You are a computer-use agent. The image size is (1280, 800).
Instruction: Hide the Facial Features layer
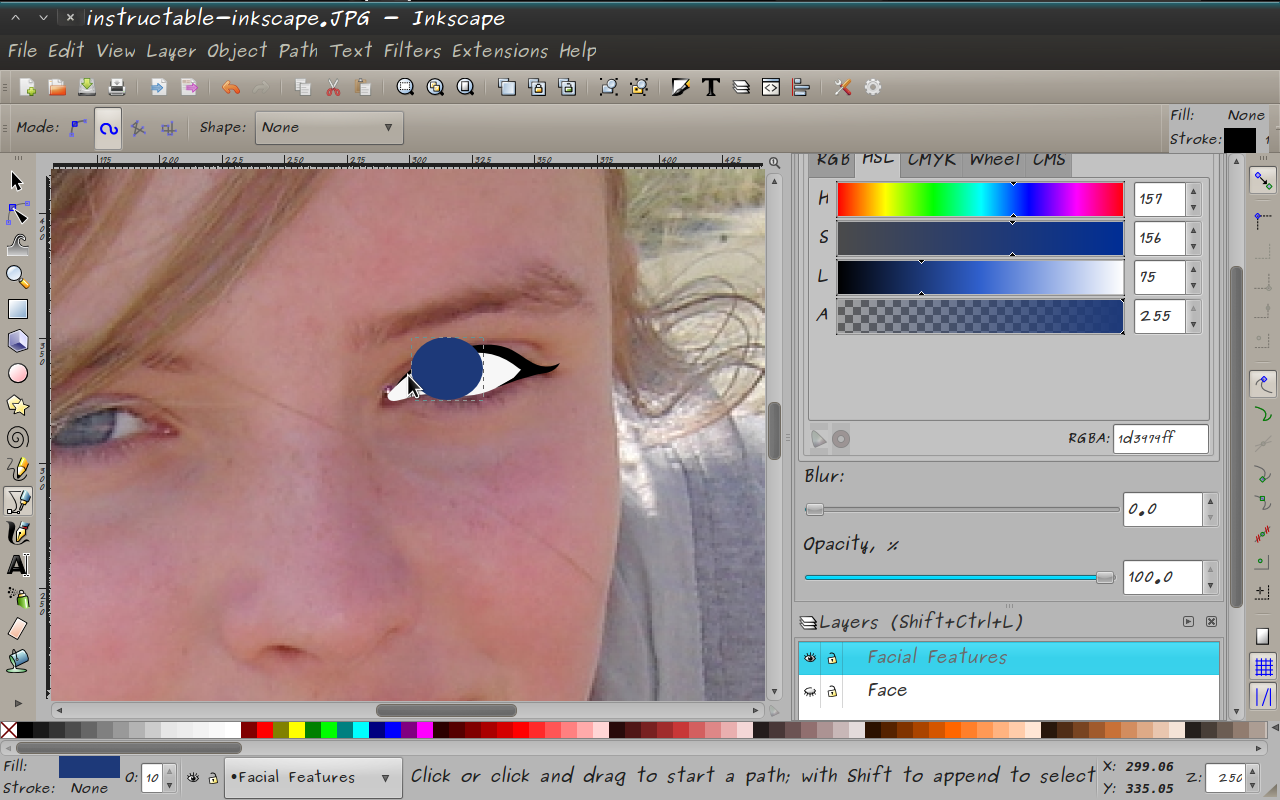(810, 657)
